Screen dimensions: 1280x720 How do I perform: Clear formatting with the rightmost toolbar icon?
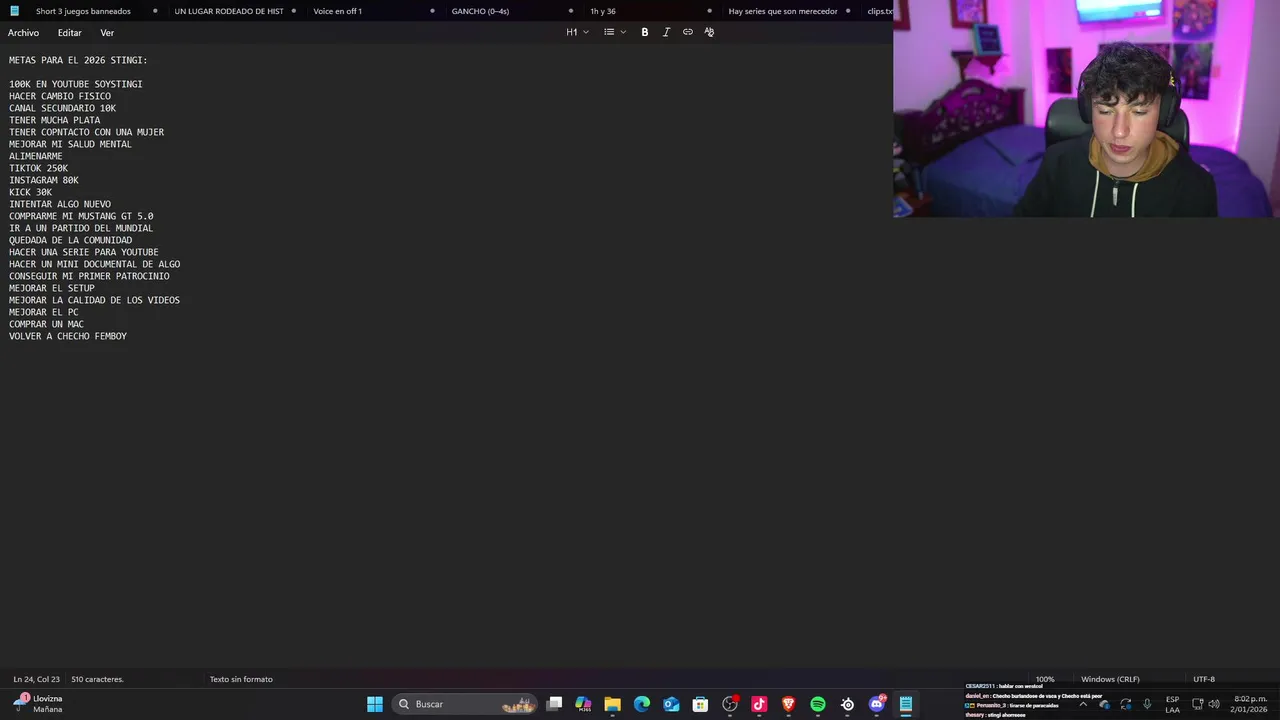(709, 32)
